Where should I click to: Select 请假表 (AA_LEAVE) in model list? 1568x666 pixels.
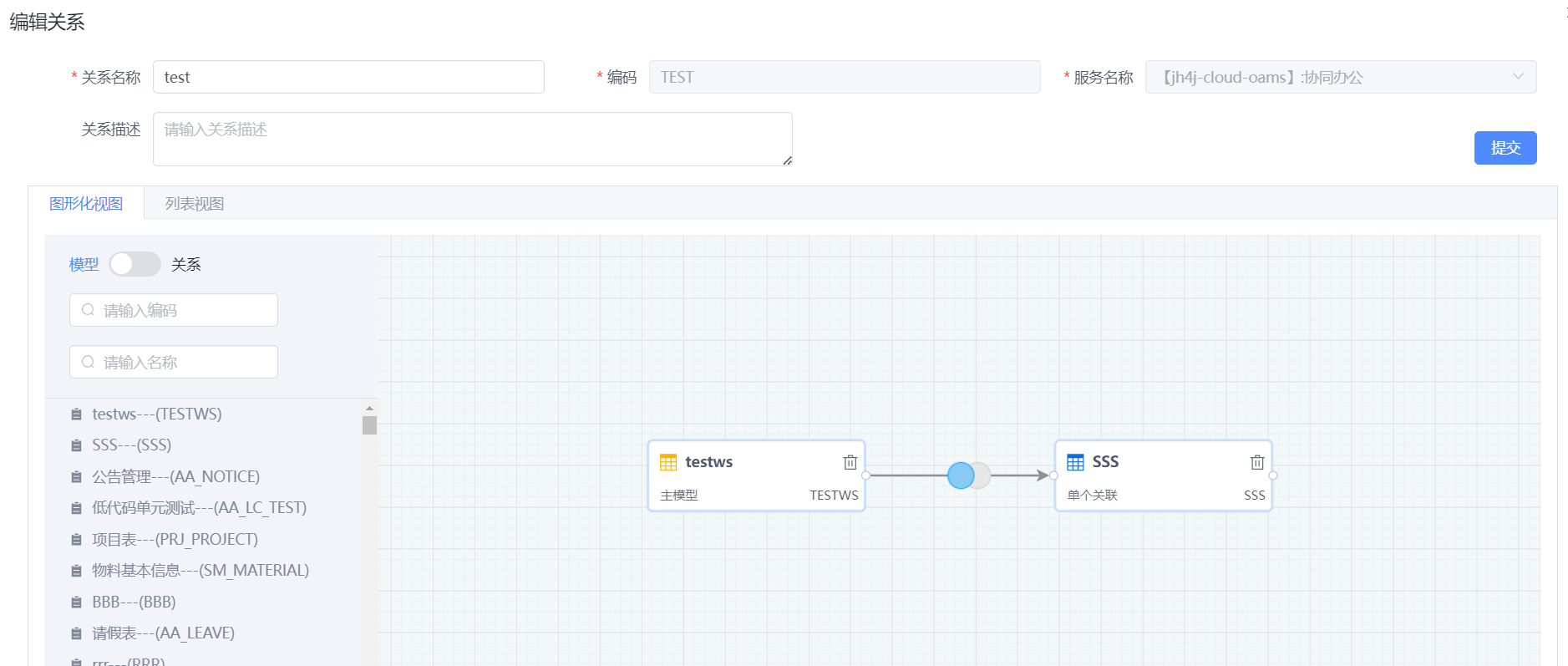pos(164,633)
